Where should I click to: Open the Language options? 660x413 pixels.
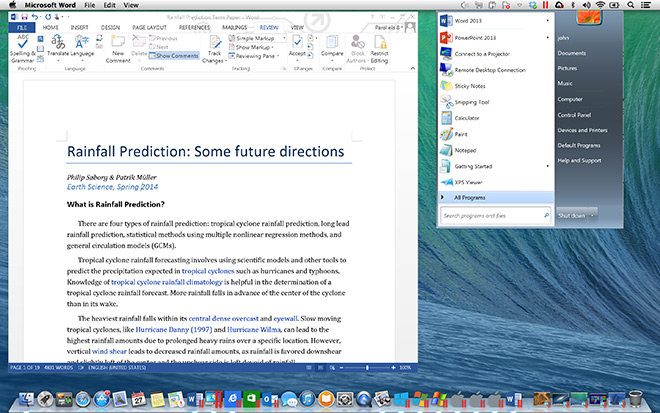[x=82, y=45]
